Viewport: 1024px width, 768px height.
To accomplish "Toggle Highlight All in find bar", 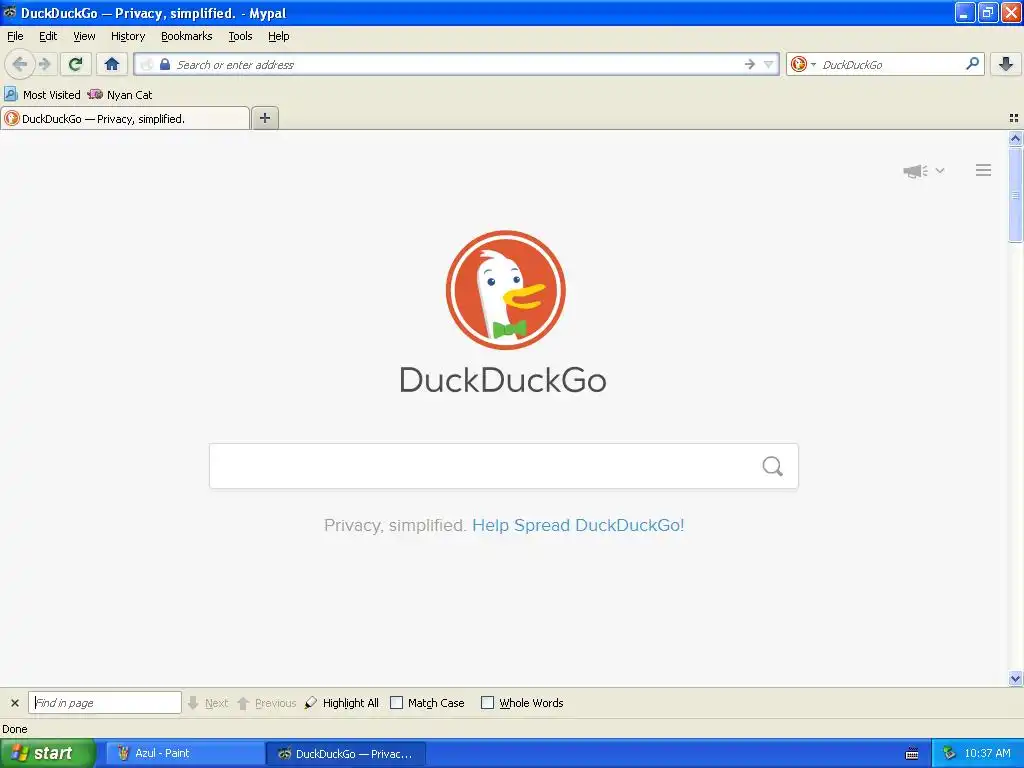I will pyautogui.click(x=342, y=703).
